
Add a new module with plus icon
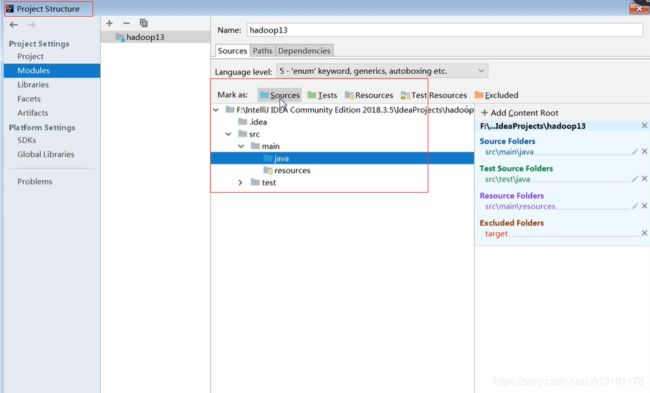[109, 23]
